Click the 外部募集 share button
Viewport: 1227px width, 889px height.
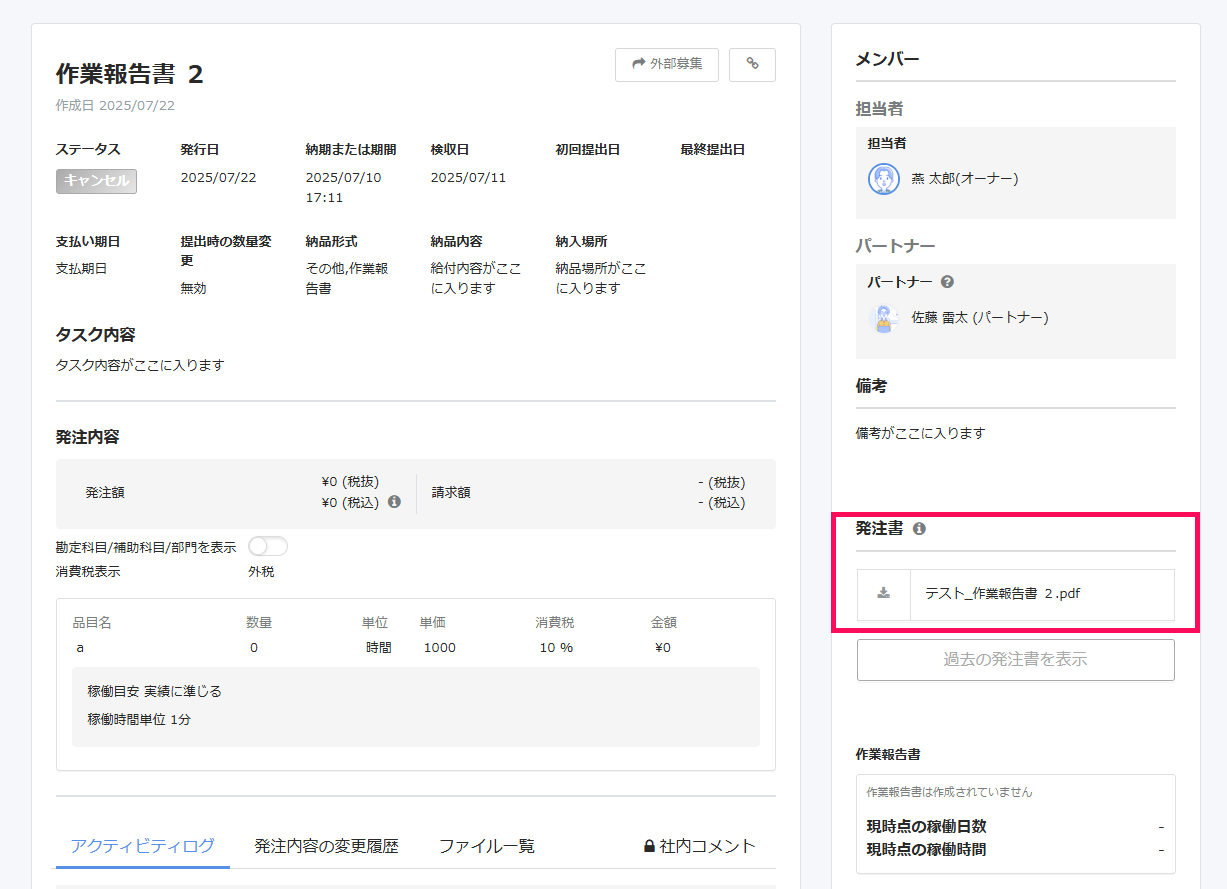click(x=666, y=64)
